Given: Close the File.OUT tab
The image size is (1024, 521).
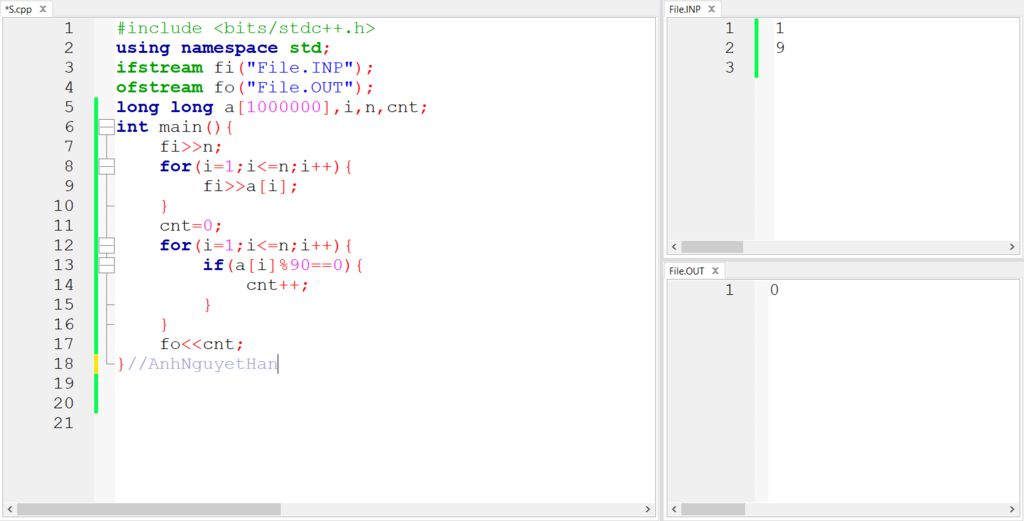Looking at the screenshot, I should [x=715, y=271].
